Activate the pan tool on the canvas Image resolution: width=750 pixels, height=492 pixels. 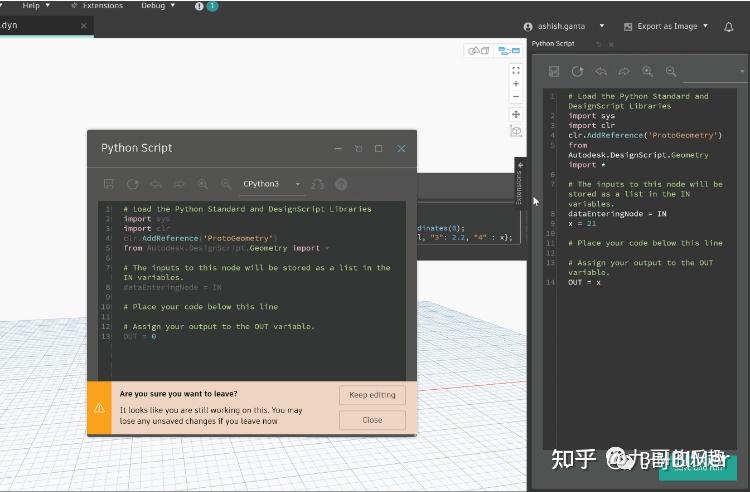[x=516, y=114]
